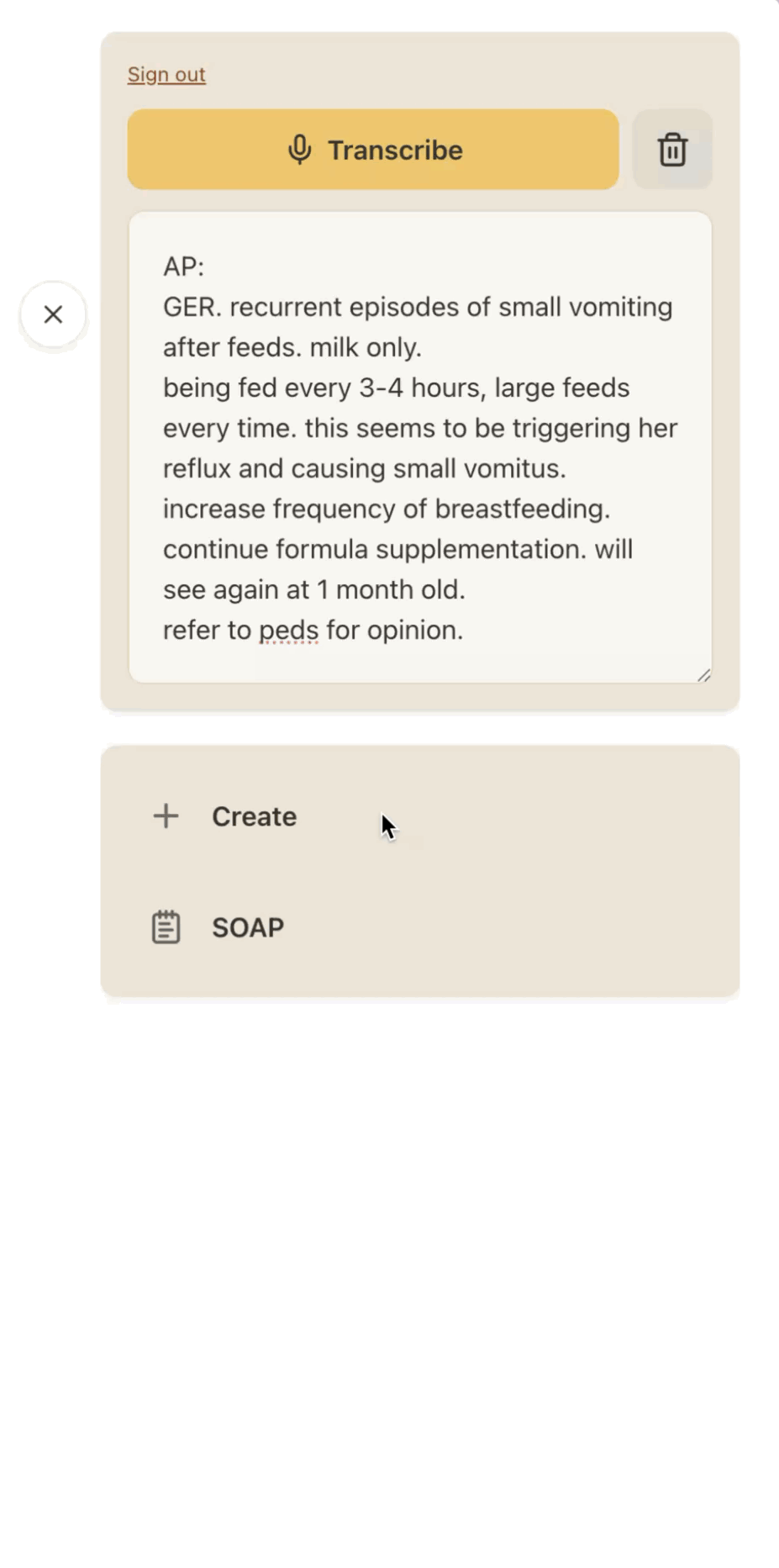Click the Sign out link

pyautogui.click(x=166, y=75)
